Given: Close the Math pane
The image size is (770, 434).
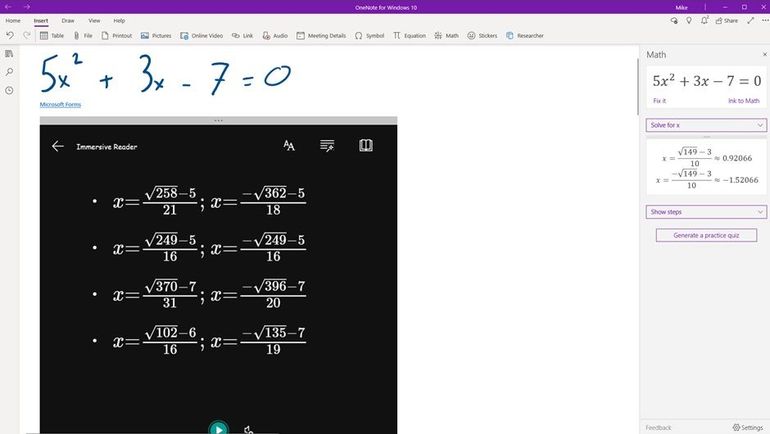Looking at the screenshot, I should pyautogui.click(x=765, y=54).
